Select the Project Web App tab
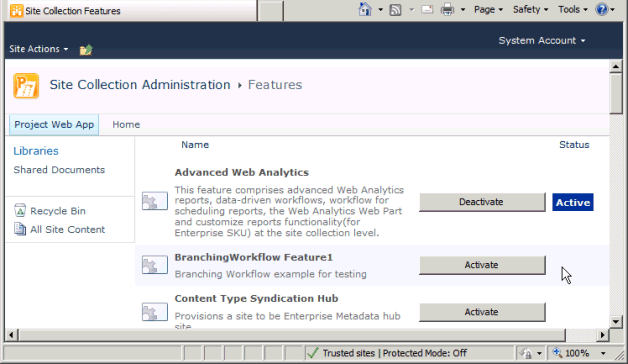This screenshot has width=628, height=364. point(54,125)
